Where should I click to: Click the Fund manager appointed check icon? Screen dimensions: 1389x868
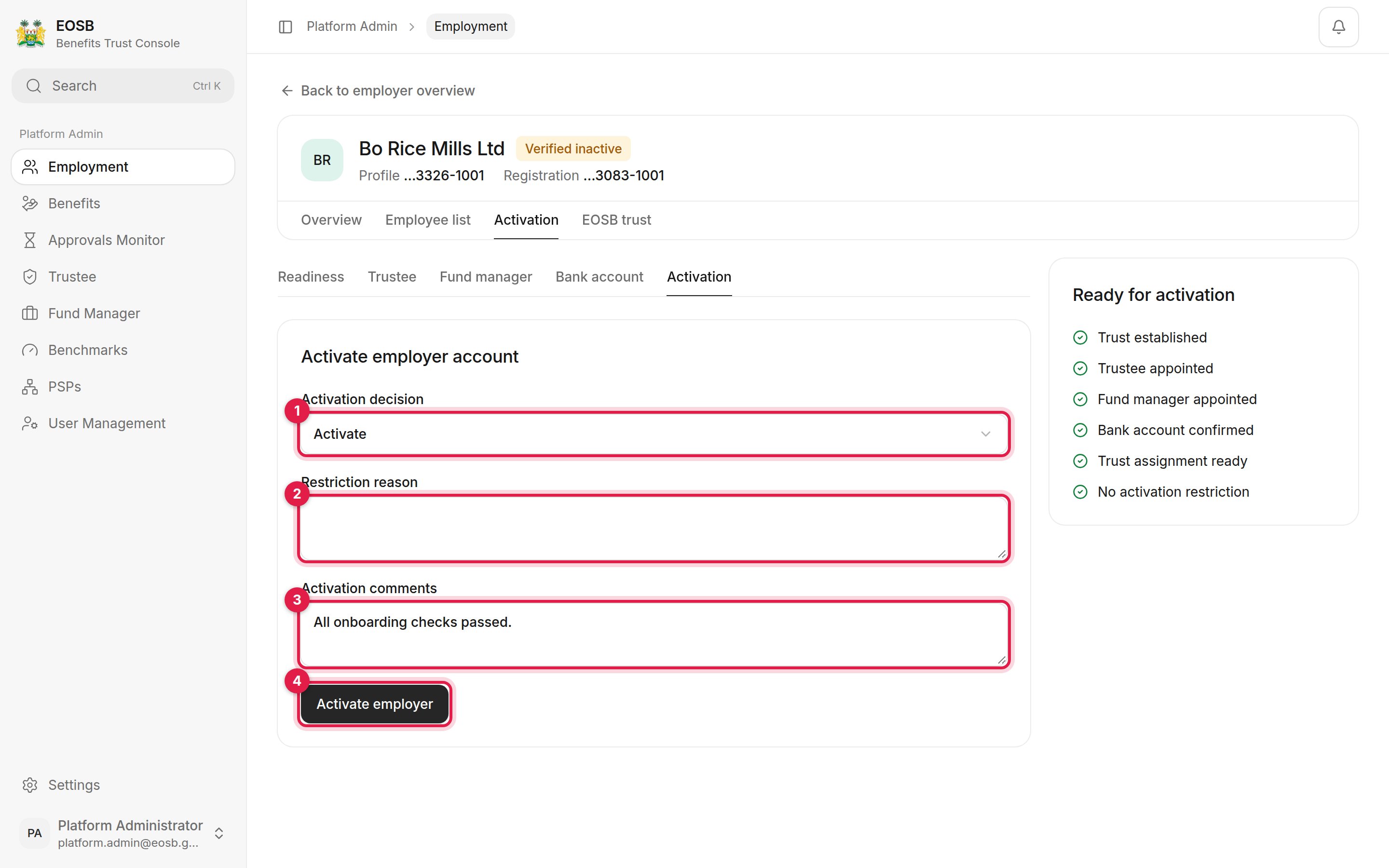[x=1080, y=400]
